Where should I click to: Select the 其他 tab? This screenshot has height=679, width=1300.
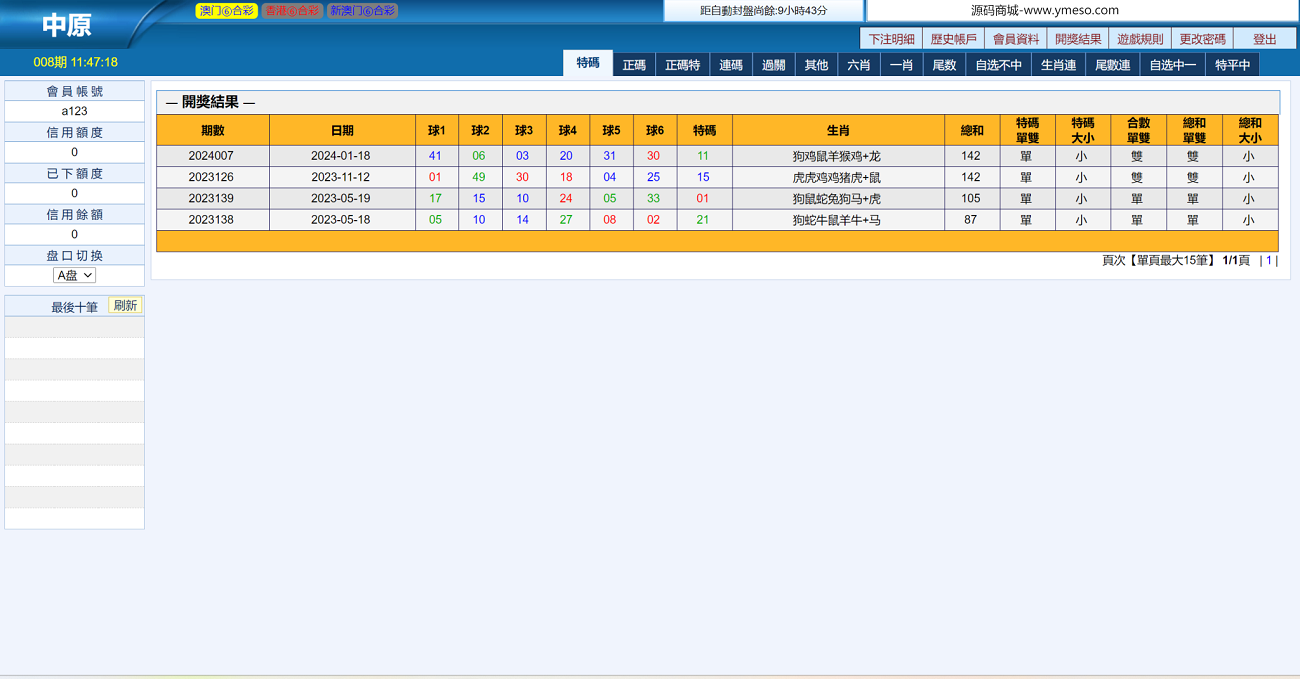point(817,65)
